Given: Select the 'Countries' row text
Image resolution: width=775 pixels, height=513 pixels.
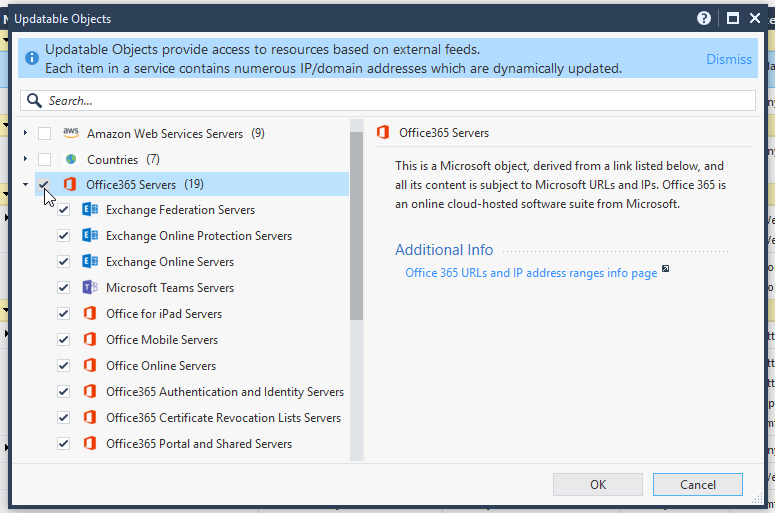Looking at the screenshot, I should coord(112,160).
